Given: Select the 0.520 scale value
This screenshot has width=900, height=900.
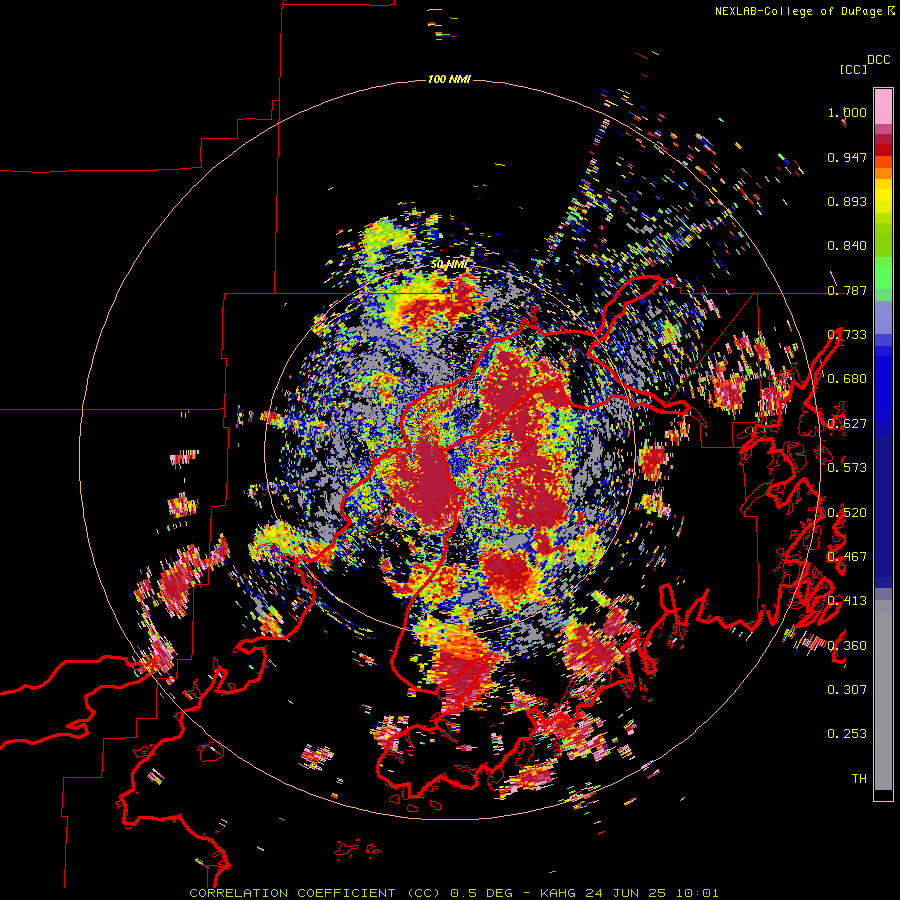Looking at the screenshot, I should click(847, 513).
